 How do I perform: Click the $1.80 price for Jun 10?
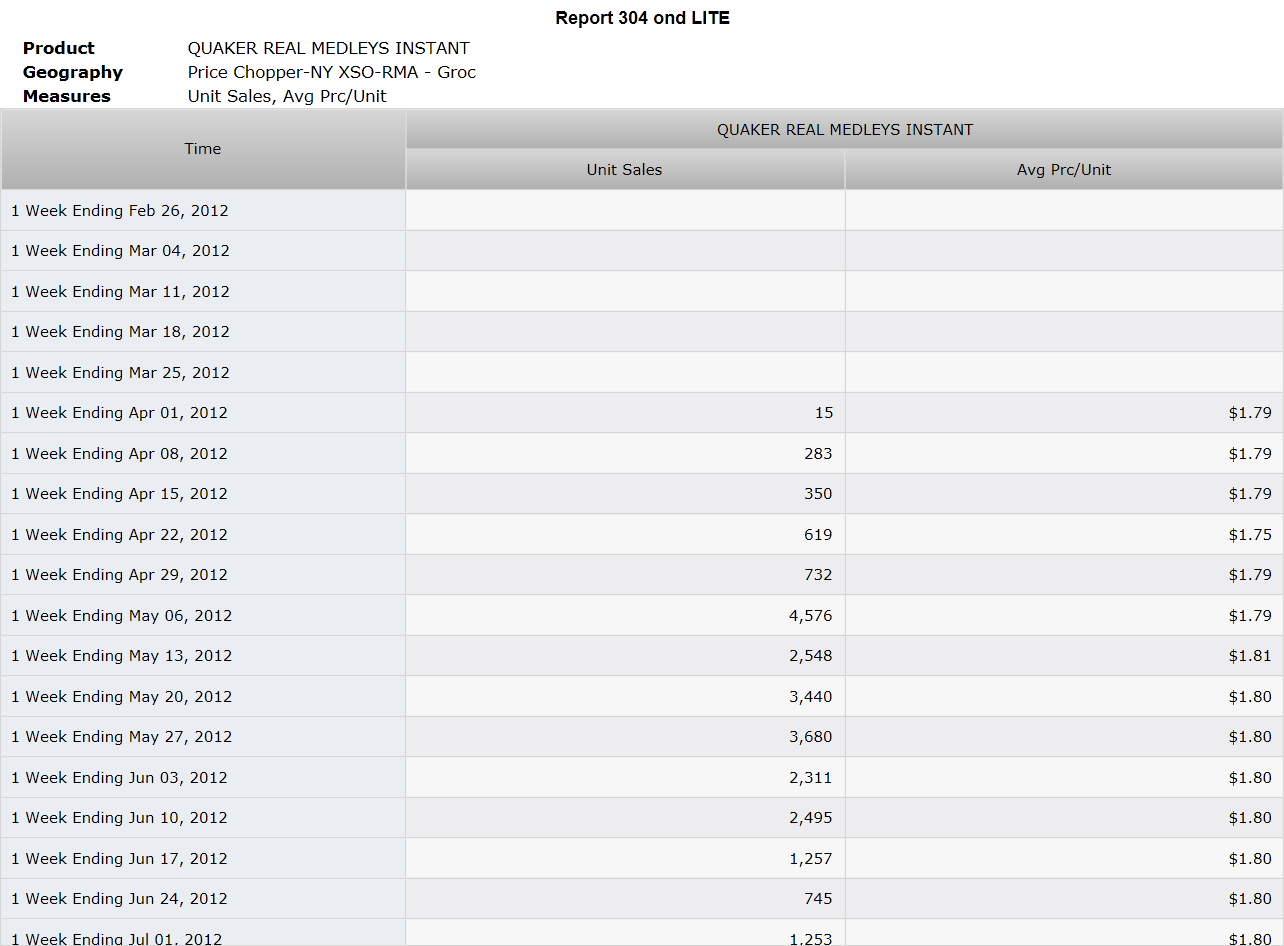pyautogui.click(x=1251, y=818)
